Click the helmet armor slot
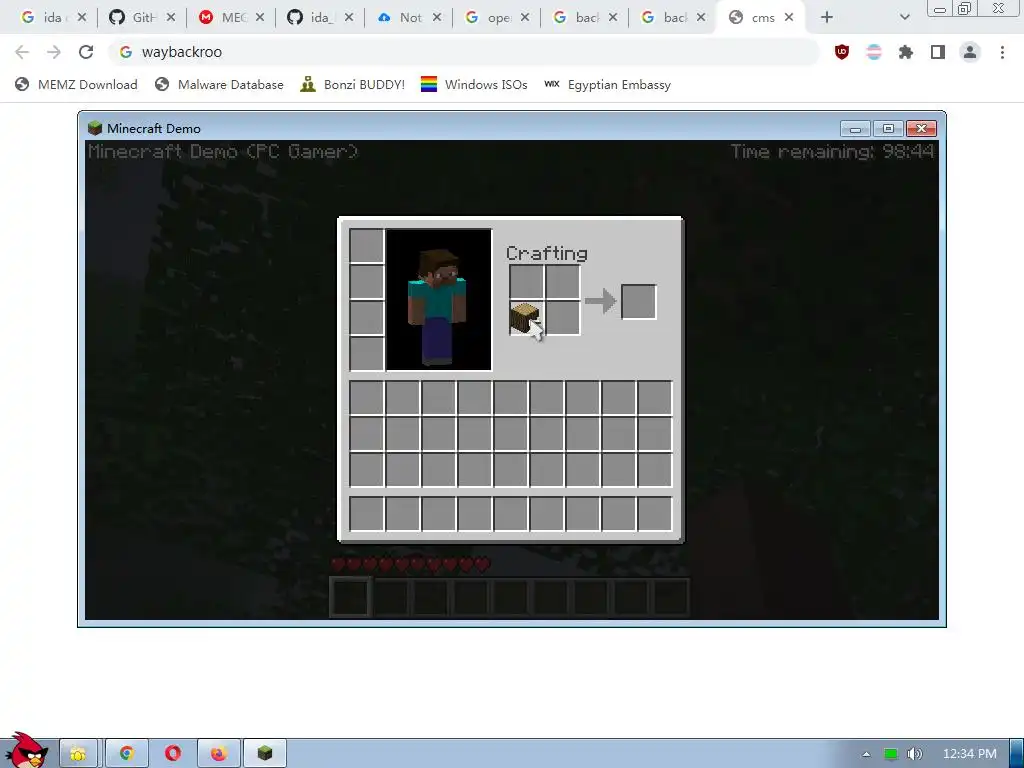This screenshot has width=1024, height=768. [x=366, y=246]
